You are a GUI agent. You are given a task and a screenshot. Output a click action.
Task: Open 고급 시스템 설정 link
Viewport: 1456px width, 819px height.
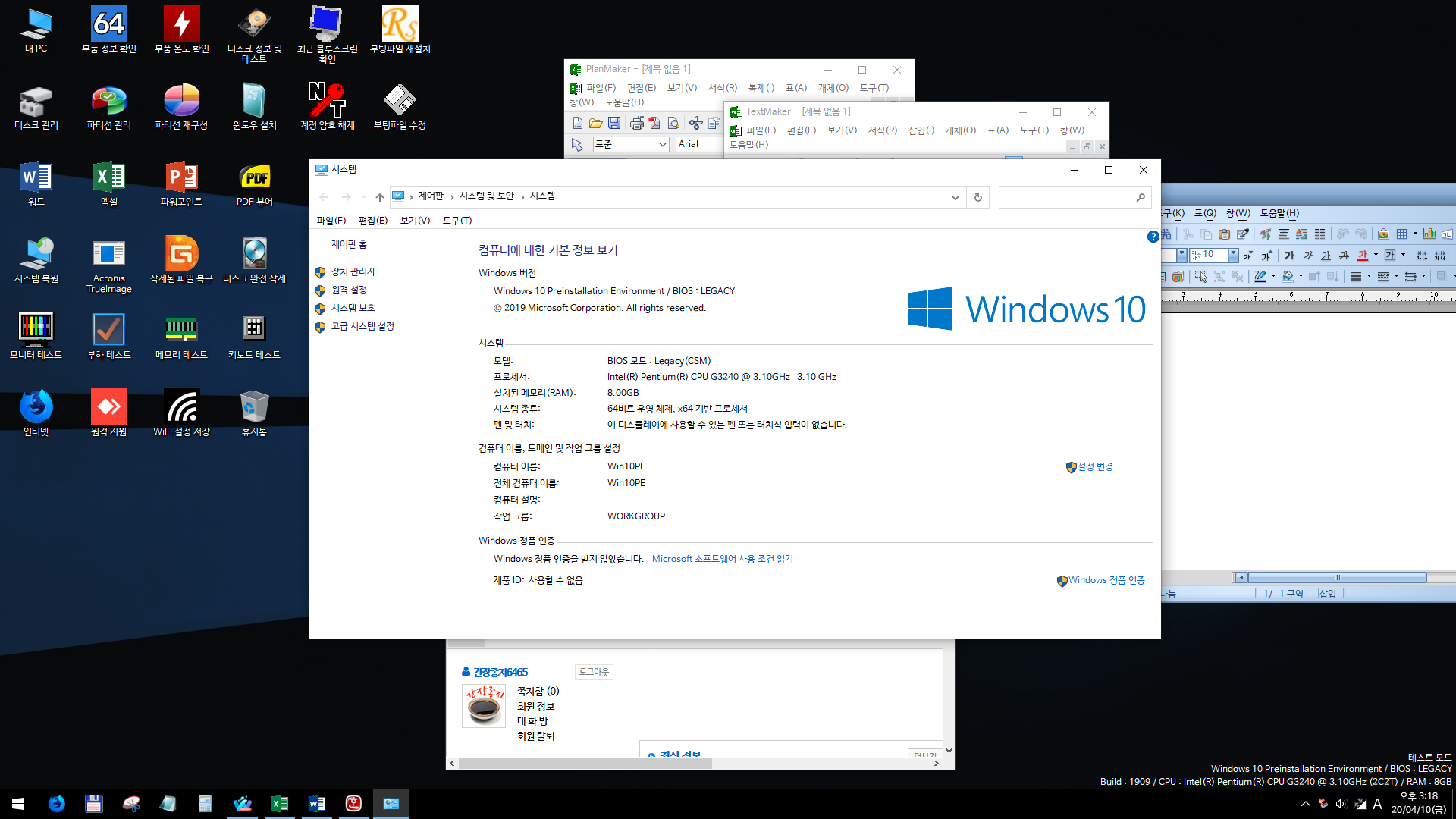362,326
